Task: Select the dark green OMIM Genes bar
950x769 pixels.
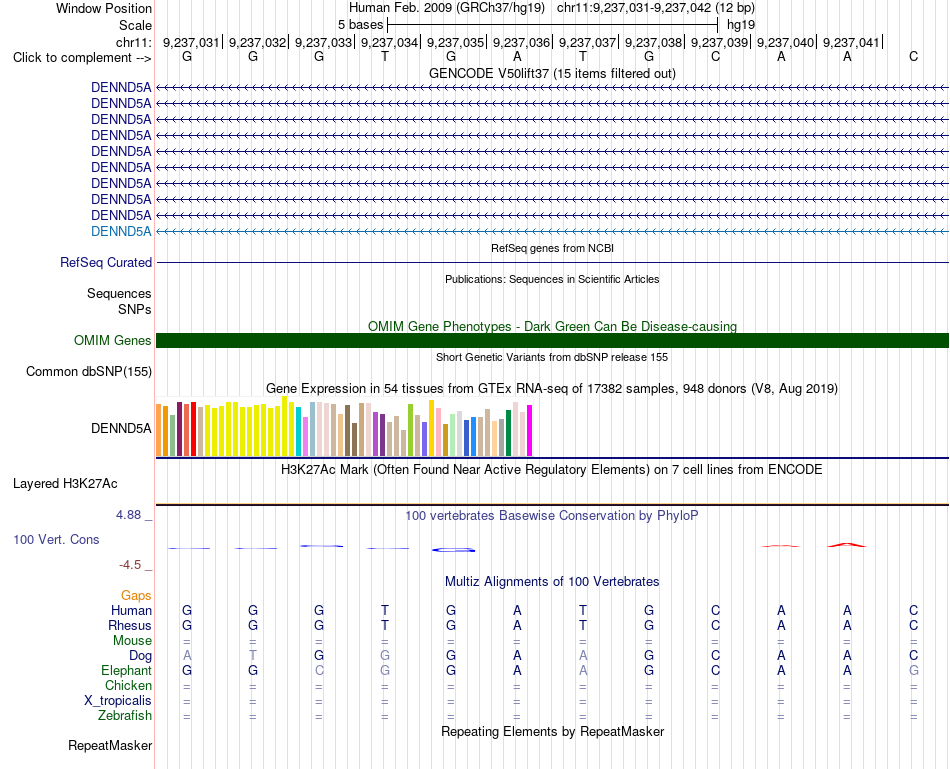Action: [552, 341]
